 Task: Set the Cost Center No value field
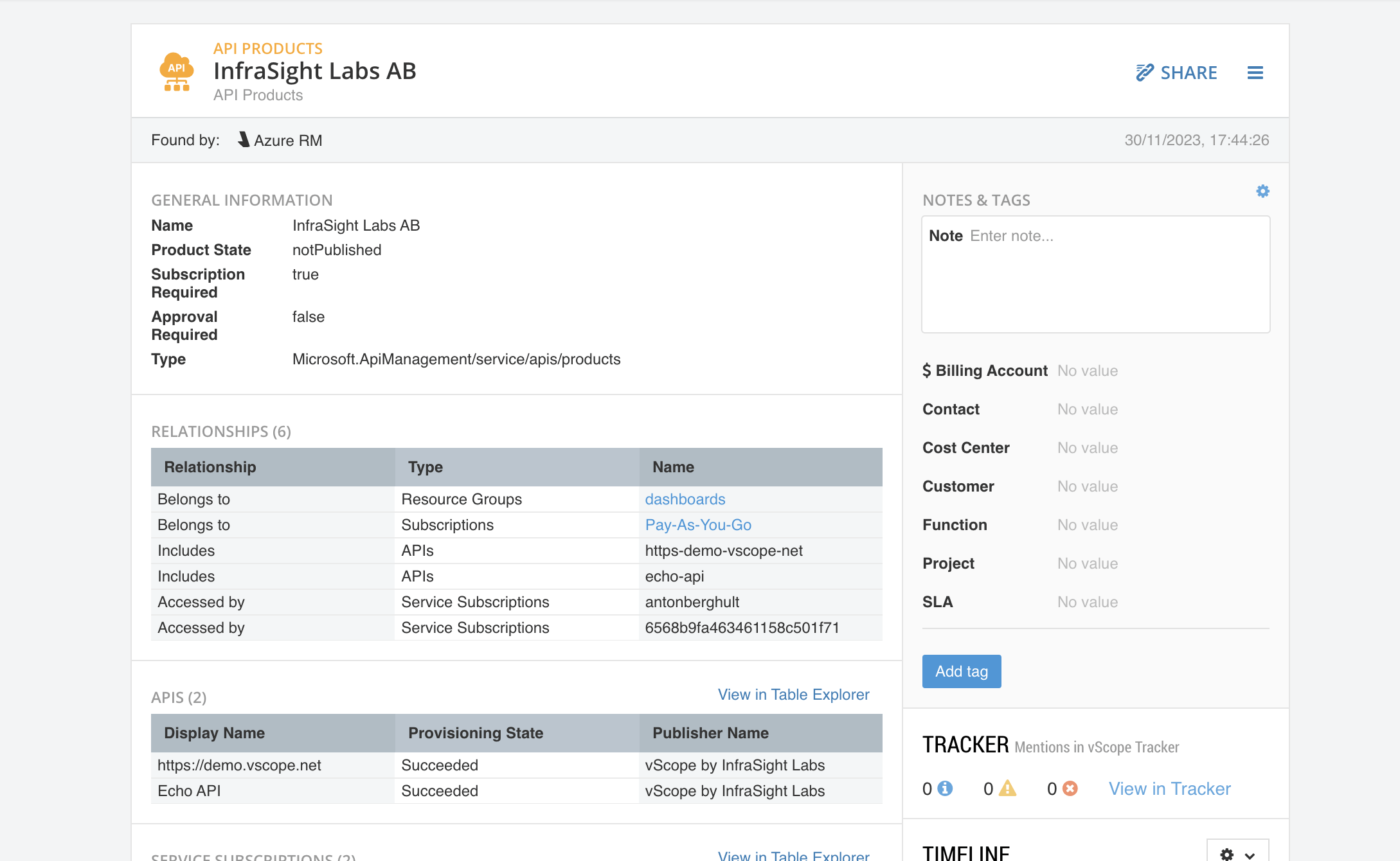point(1088,448)
